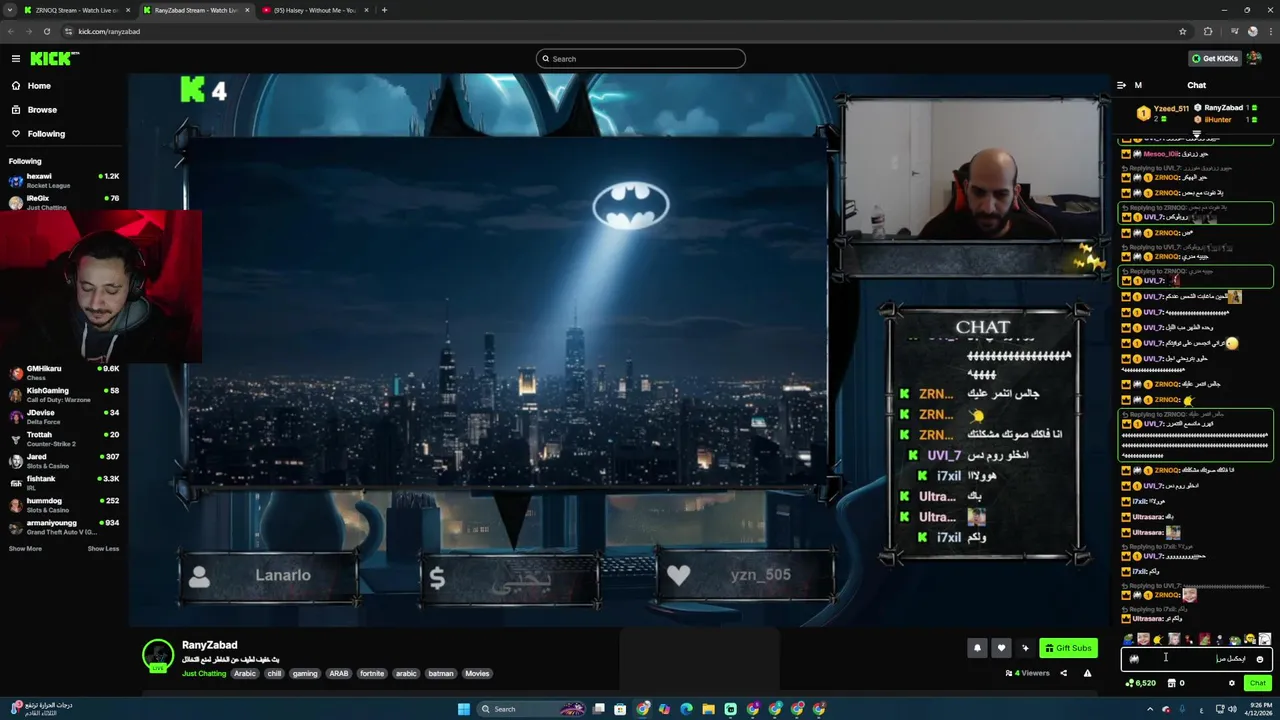The width and height of the screenshot is (1280, 720).
Task: Open KishGaming channel in sidebar
Action: 63,395
